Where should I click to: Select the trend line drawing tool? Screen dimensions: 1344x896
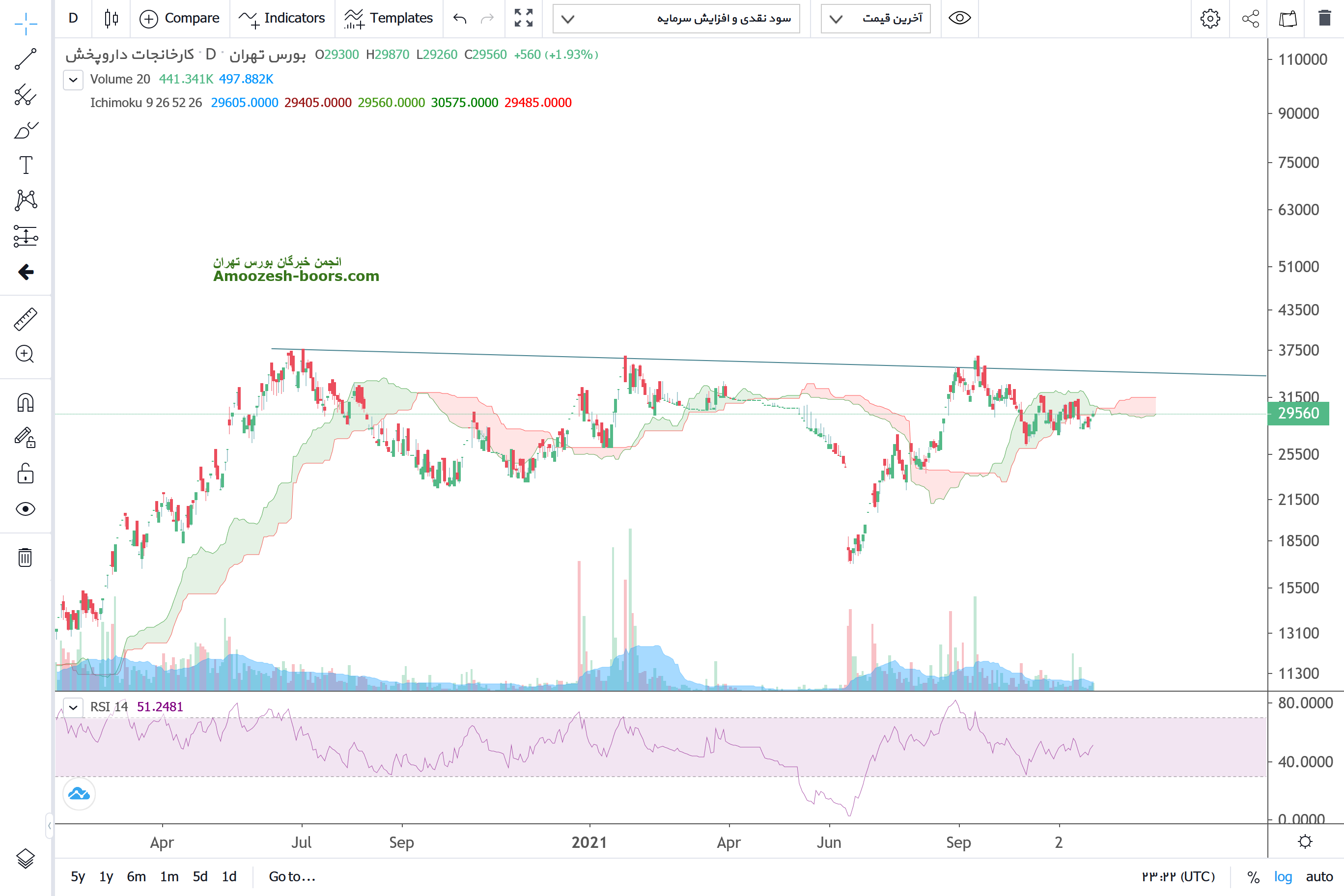25,59
